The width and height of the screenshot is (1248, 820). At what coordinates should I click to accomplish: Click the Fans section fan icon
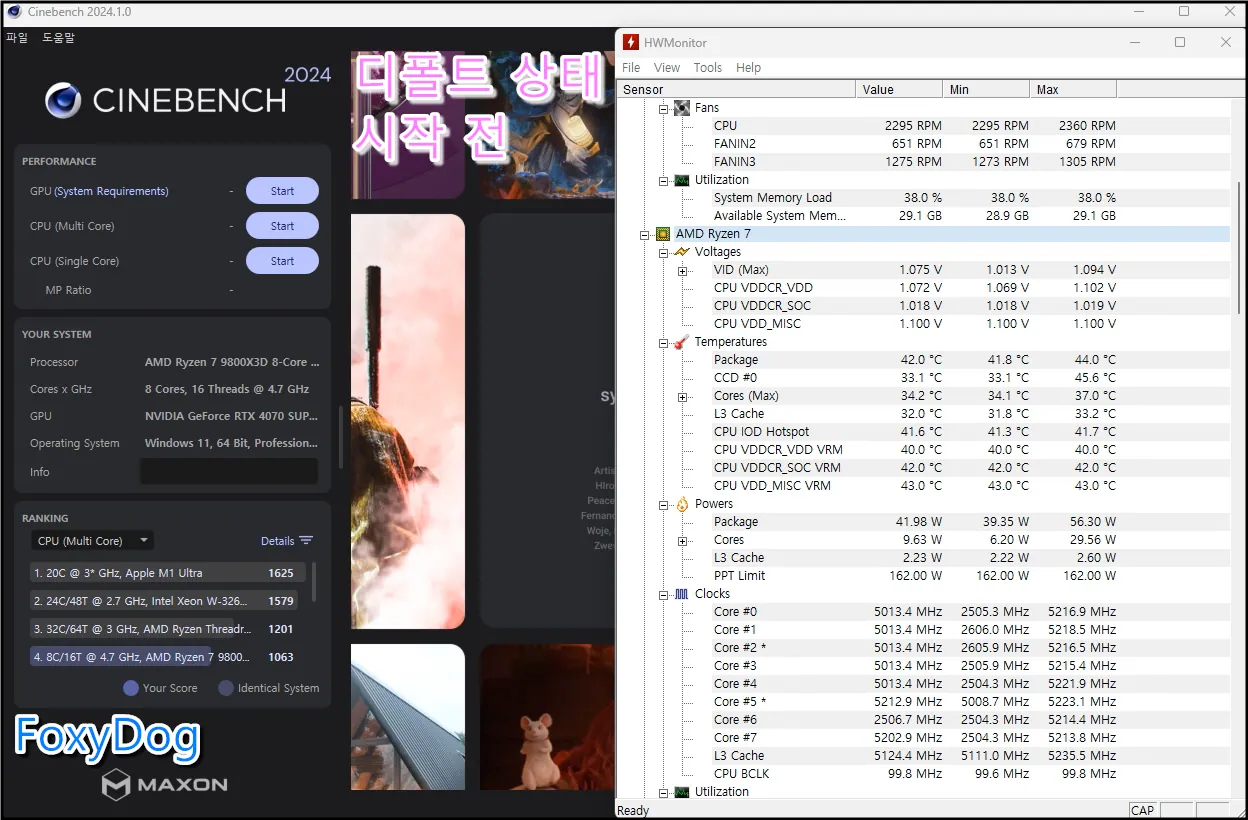pos(682,108)
